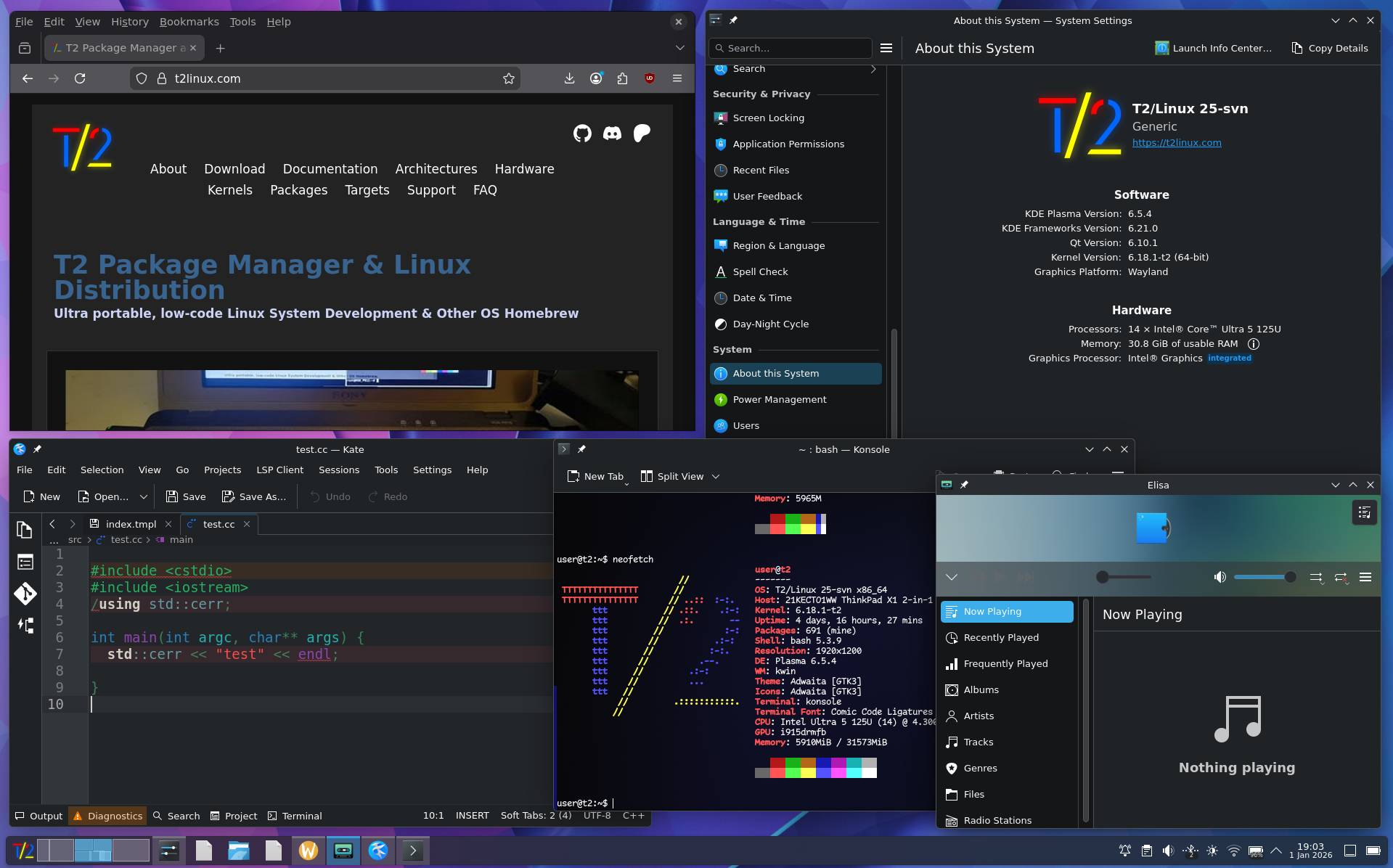Open the https://t2linux.com link
Screen dimensions: 1393x868
(1177, 143)
